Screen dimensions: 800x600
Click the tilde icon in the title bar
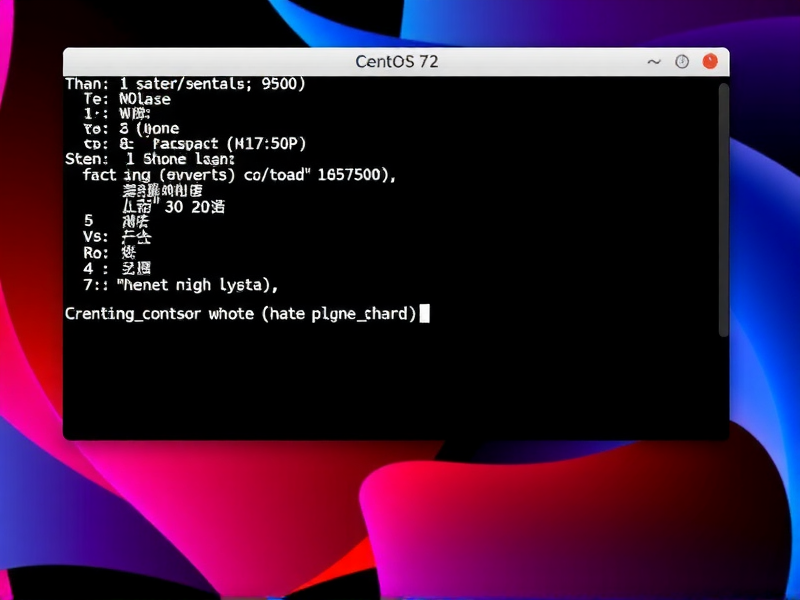tap(654, 62)
